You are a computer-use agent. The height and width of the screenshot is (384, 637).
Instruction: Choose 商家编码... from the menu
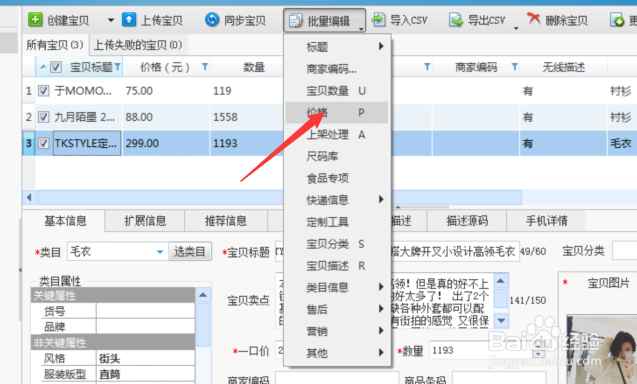[x=337, y=69]
